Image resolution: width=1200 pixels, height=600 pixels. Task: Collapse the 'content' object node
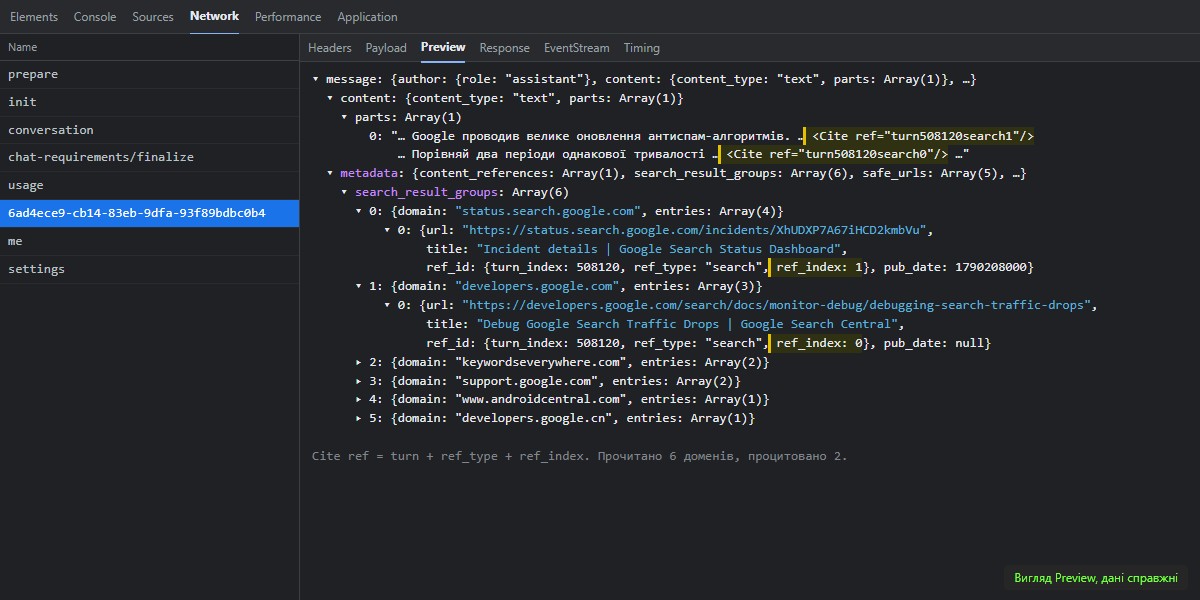331,98
